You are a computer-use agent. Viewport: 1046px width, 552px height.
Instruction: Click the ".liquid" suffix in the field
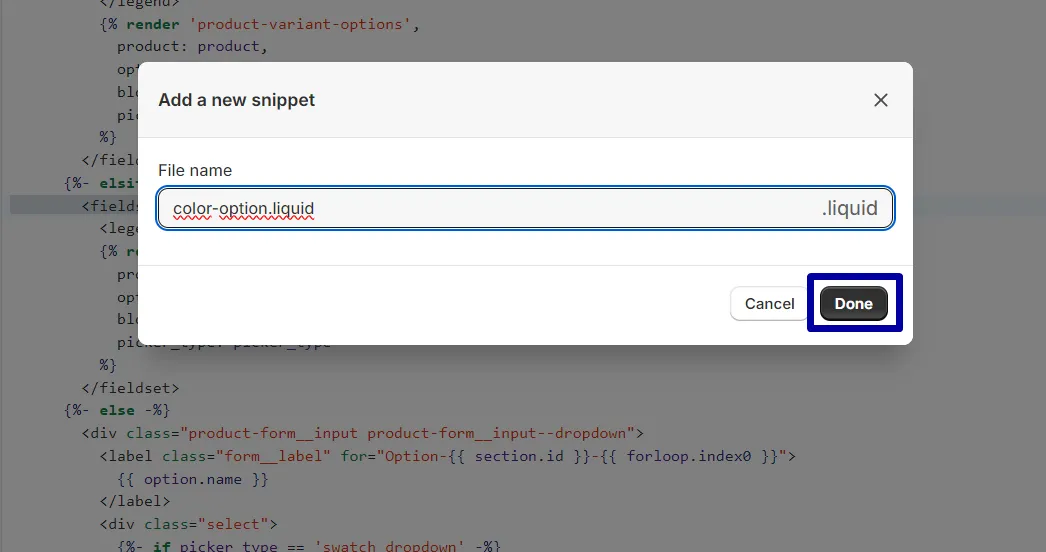click(x=849, y=208)
